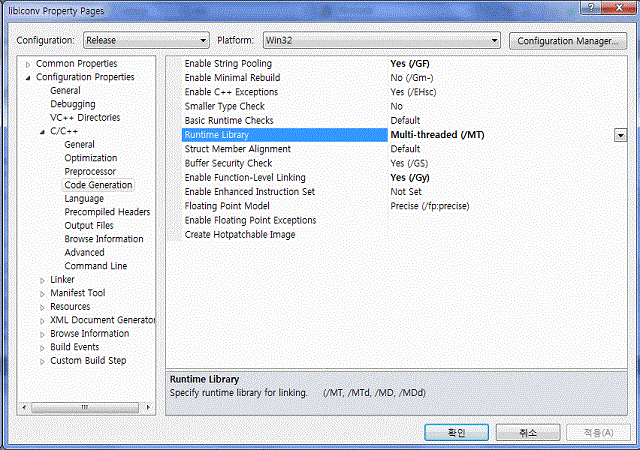Select Optimization in the tree
This screenshot has height=450, width=640.
pyautogui.click(x=91, y=158)
